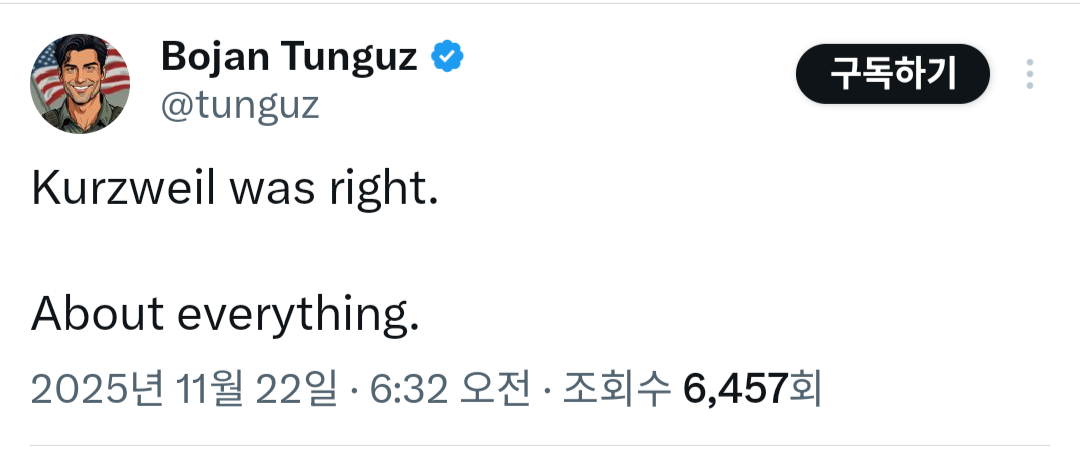Click the "22일" day in the date
Screen dimensions: 1080x453
point(295,388)
